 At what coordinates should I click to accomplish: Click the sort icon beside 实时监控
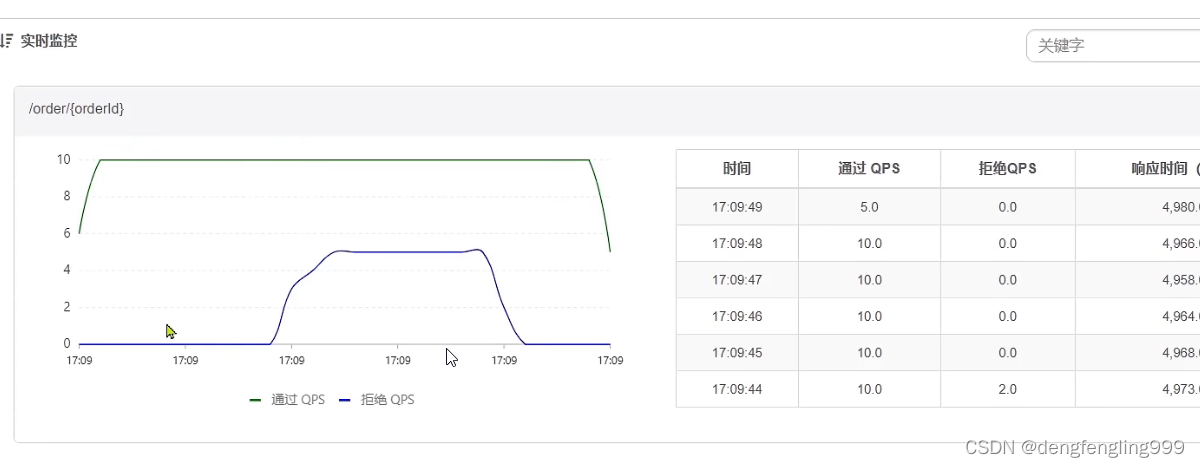(x=6, y=42)
